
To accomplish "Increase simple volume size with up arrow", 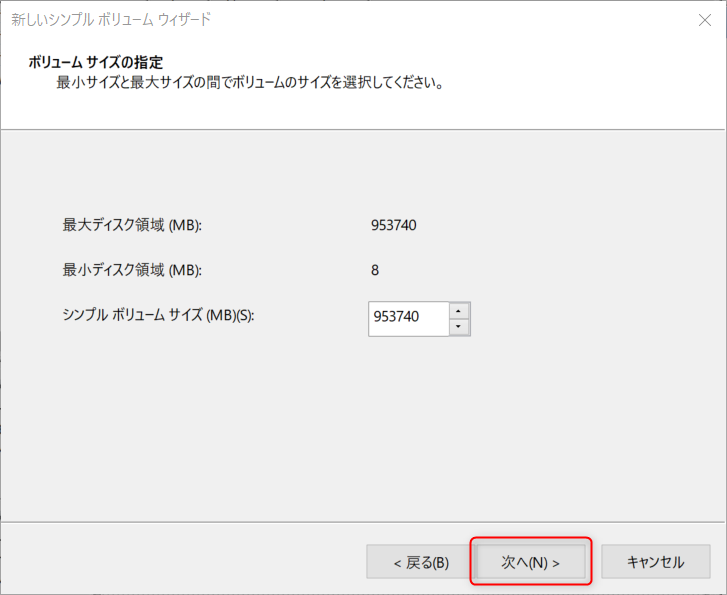I will pyautogui.click(x=459, y=311).
